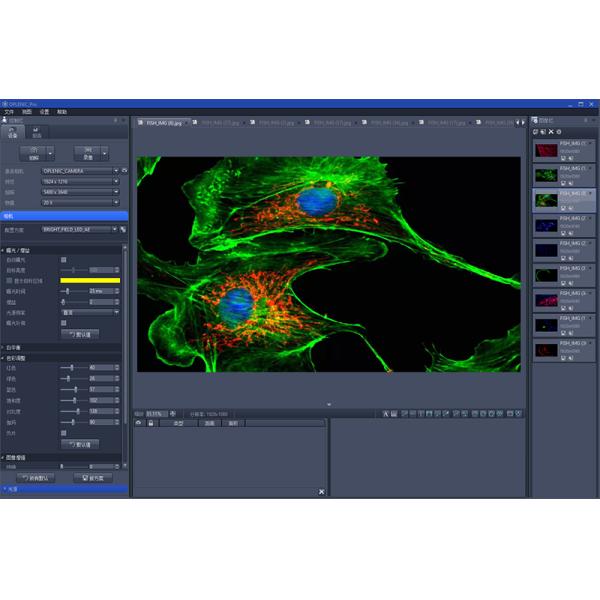Switch to the 设备 tab in the left panel

13,132
